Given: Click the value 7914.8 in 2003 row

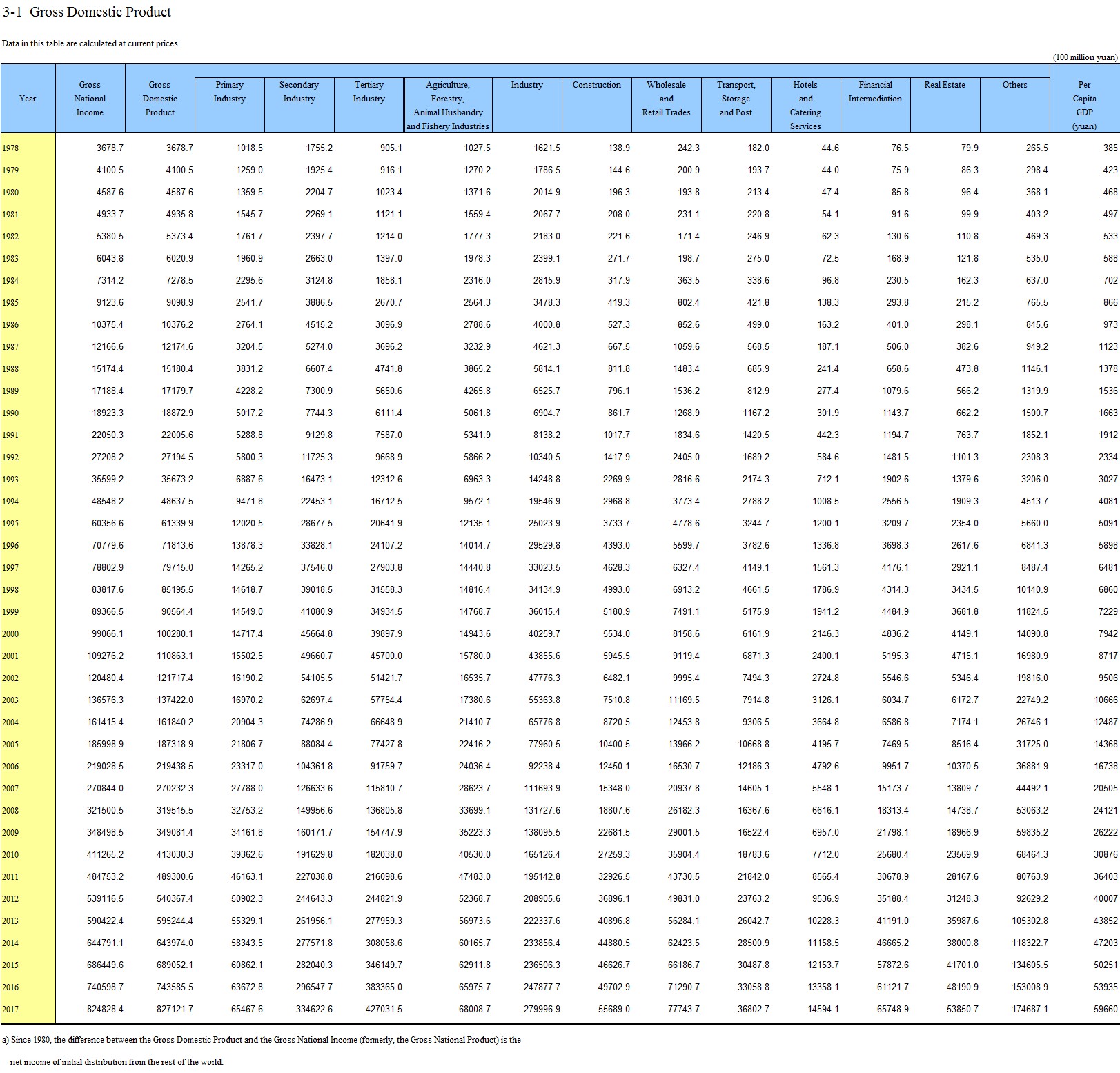Looking at the screenshot, I should (756, 700).
